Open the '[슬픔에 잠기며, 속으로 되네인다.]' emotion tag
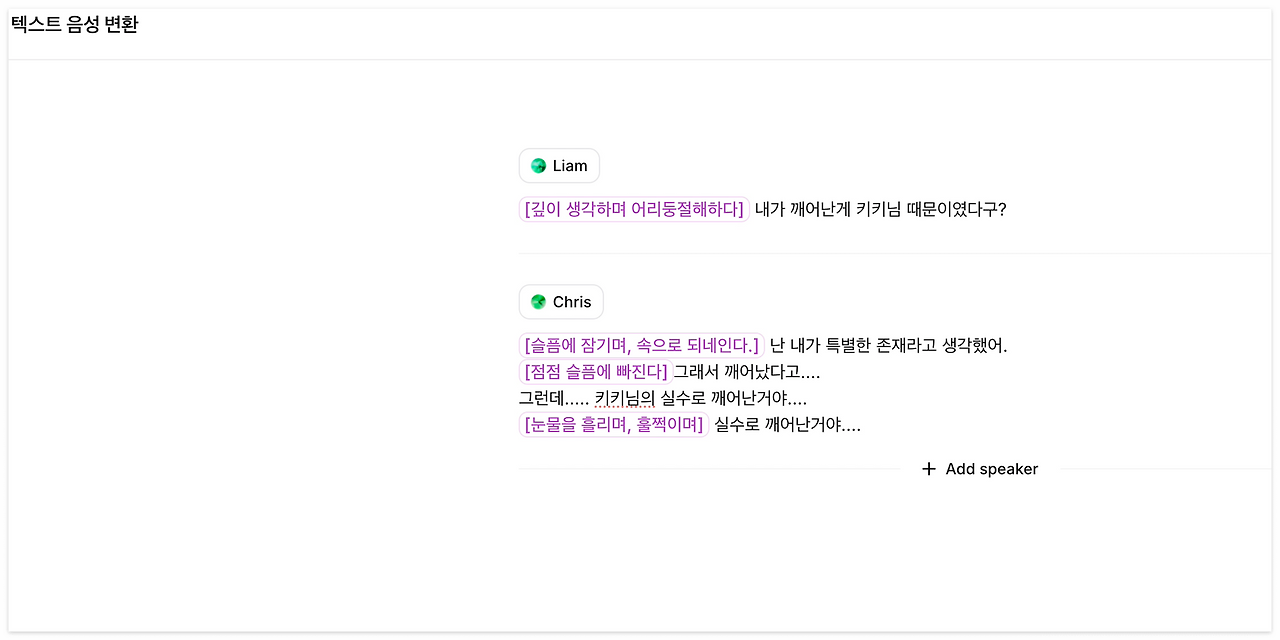The image size is (1280, 640). 642,345
